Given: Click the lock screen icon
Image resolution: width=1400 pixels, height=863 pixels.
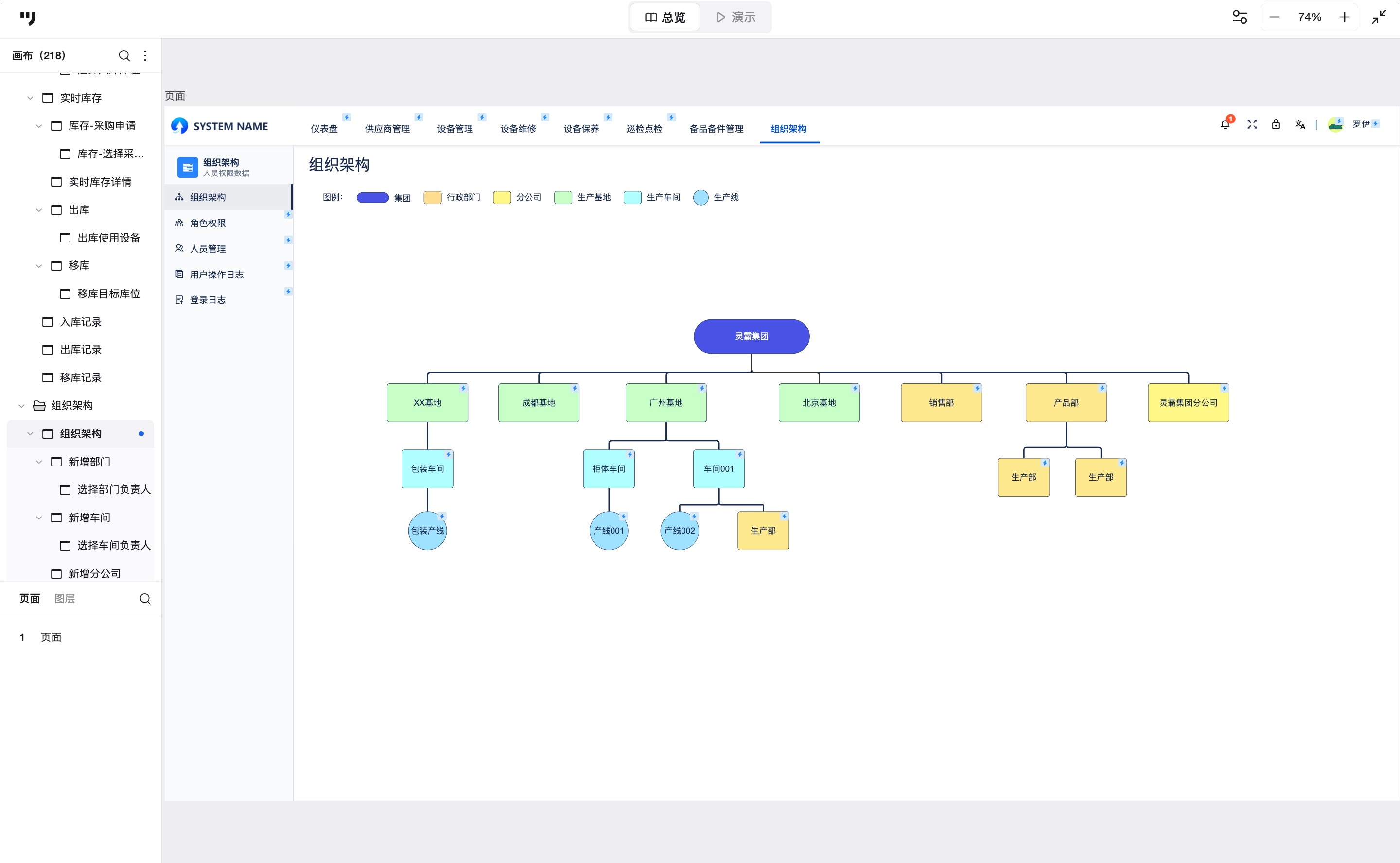Looking at the screenshot, I should (x=1276, y=124).
